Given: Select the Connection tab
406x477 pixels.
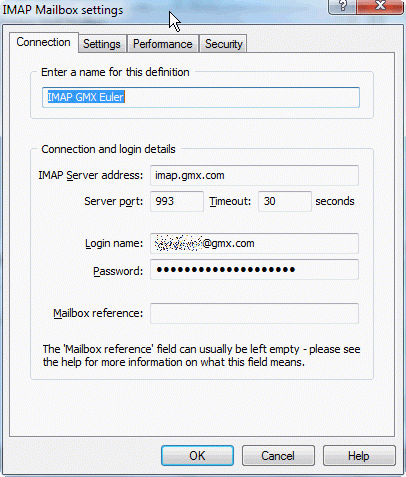Looking at the screenshot, I should pos(44,42).
